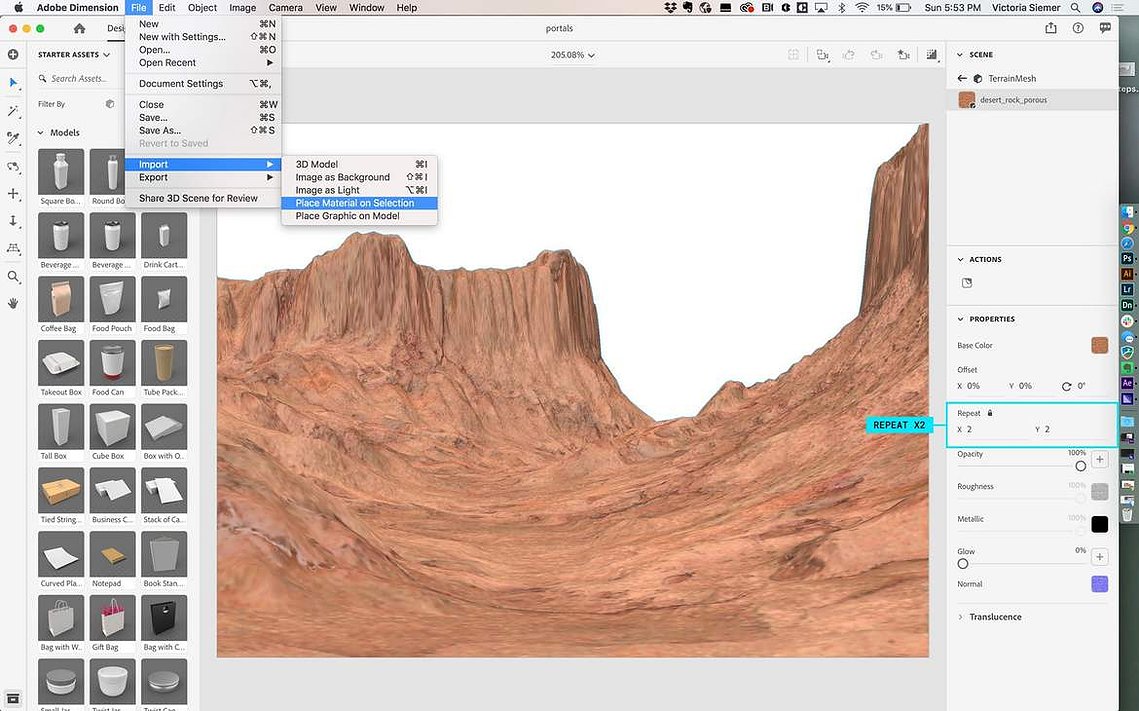
Task: Click the Repeat X value field
Action: pyautogui.click(x=992, y=430)
